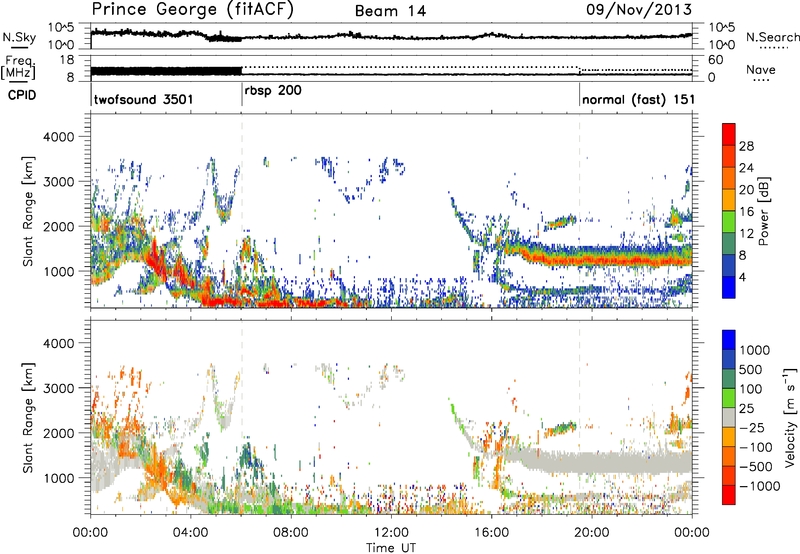The height and width of the screenshot is (554, 800).
Task: Click the solid line sample under N.Sky
Action: (19, 47)
